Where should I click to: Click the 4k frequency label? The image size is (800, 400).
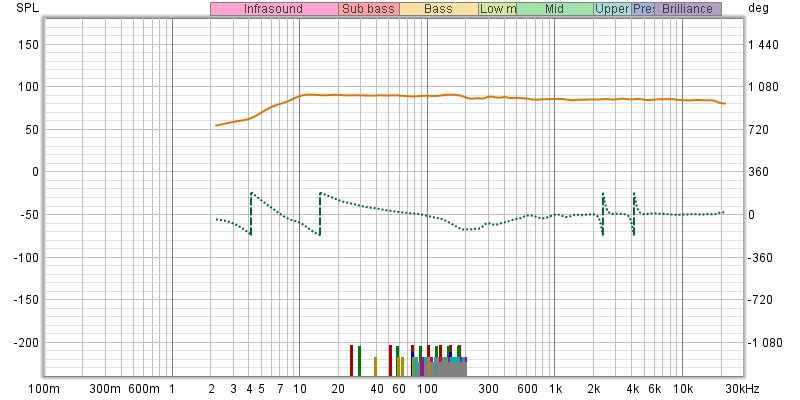coord(632,389)
